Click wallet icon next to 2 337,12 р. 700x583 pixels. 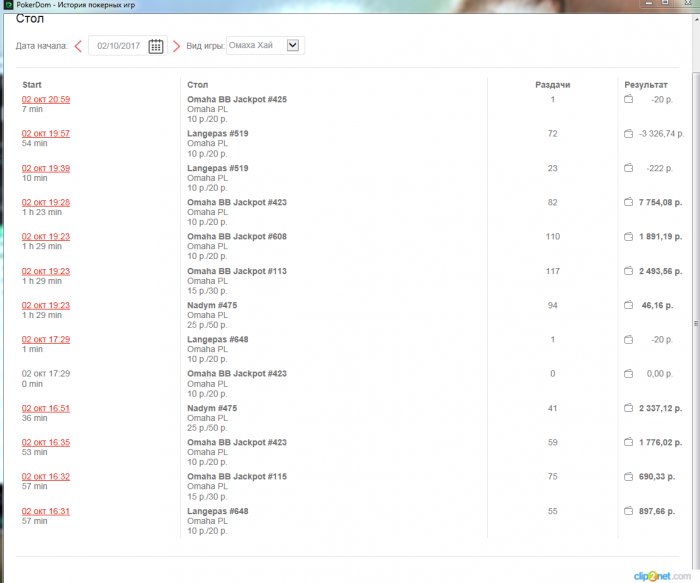(629, 408)
